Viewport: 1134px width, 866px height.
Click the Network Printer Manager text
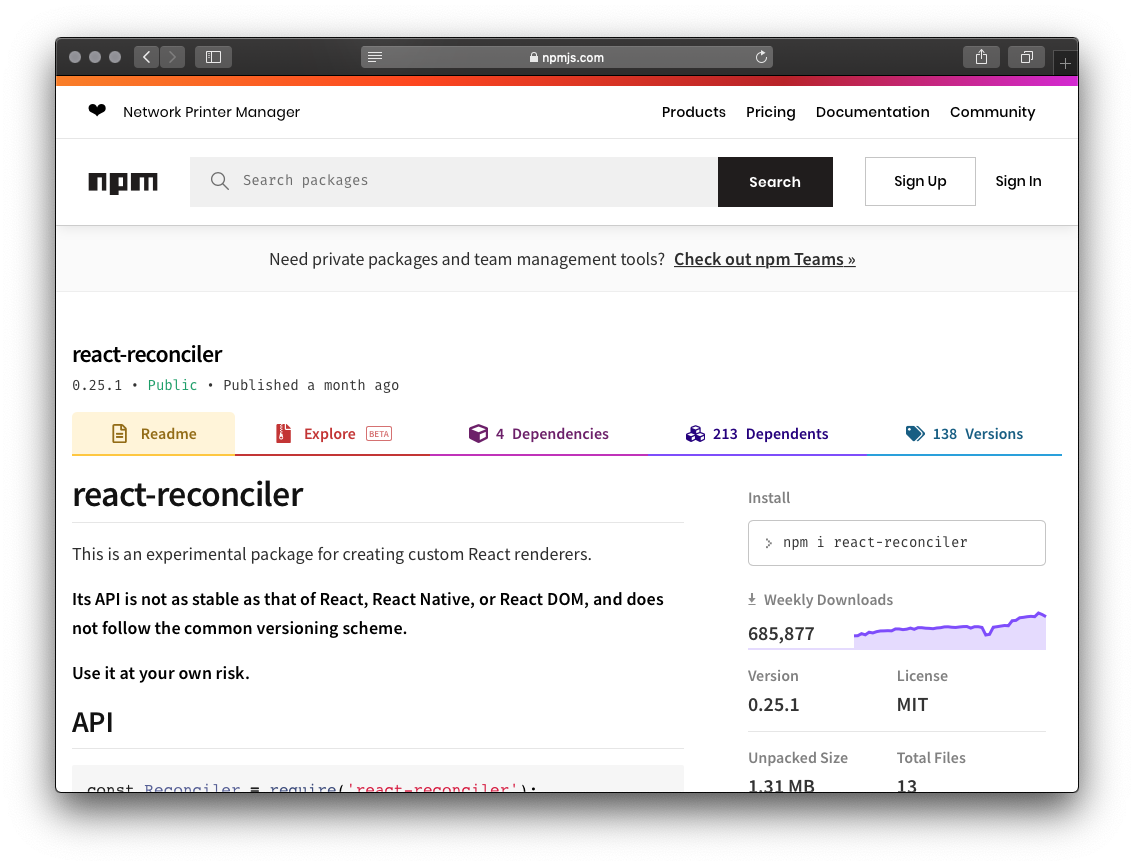point(211,112)
